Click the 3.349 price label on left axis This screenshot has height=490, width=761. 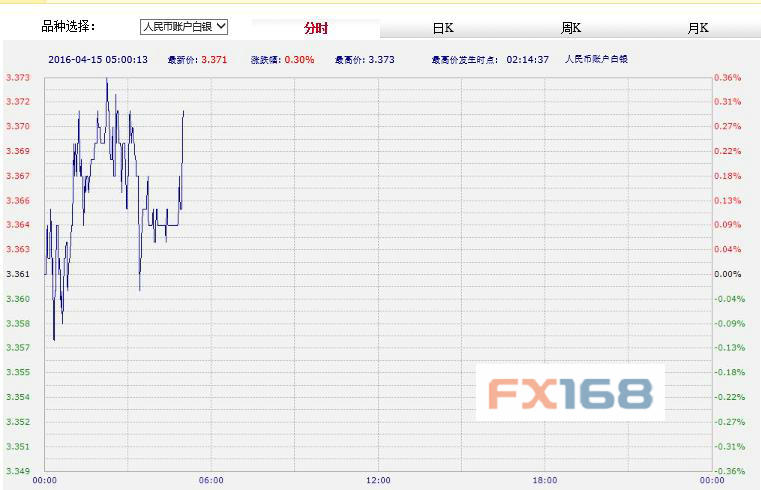click(17, 471)
